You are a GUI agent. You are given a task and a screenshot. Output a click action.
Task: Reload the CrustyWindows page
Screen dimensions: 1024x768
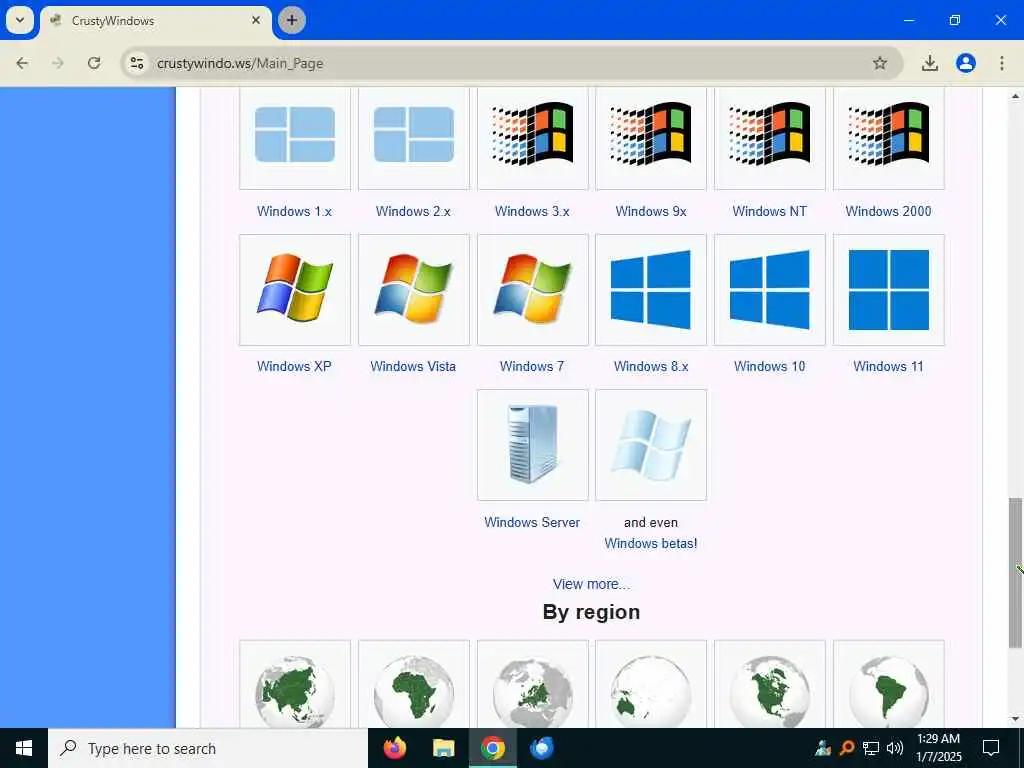click(94, 63)
